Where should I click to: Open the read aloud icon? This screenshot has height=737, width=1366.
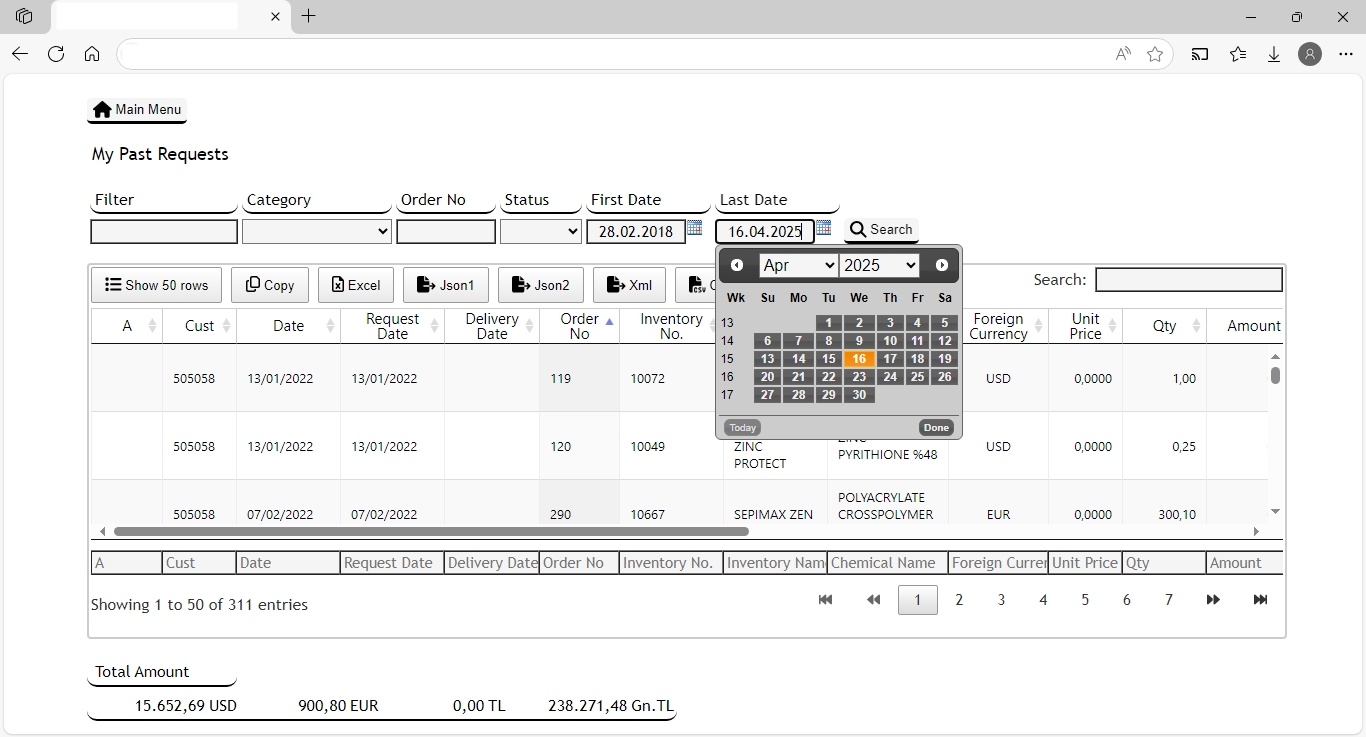1123,54
